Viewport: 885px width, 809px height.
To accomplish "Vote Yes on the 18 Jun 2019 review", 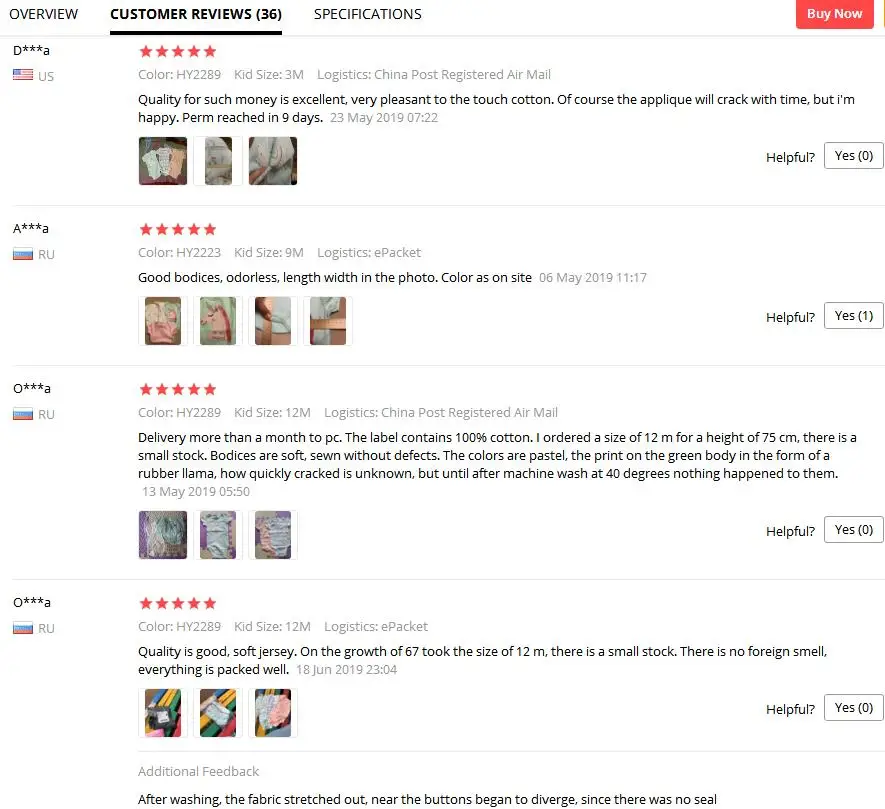I will pyautogui.click(x=853, y=707).
